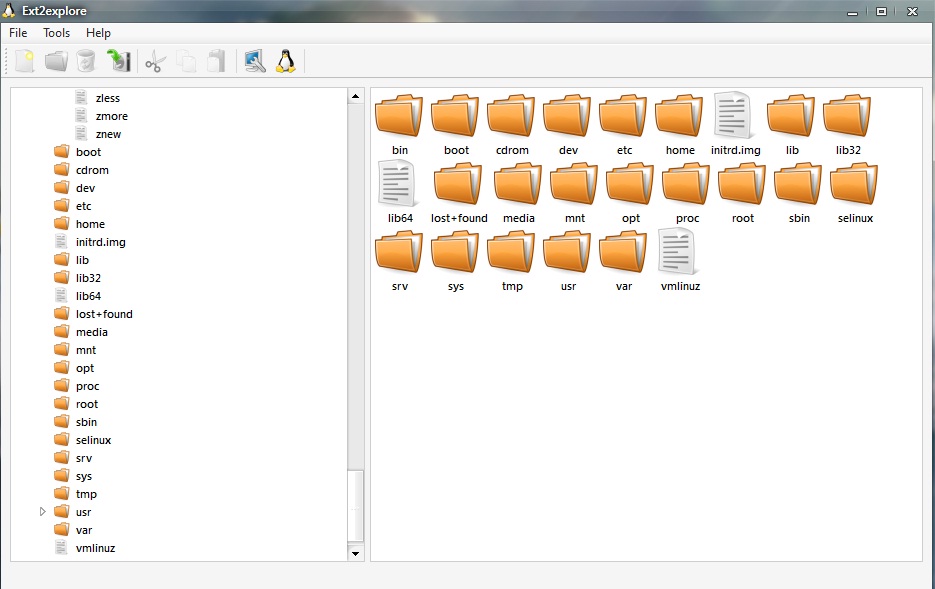
Task: Select zless in the directory tree
Action: 108,97
